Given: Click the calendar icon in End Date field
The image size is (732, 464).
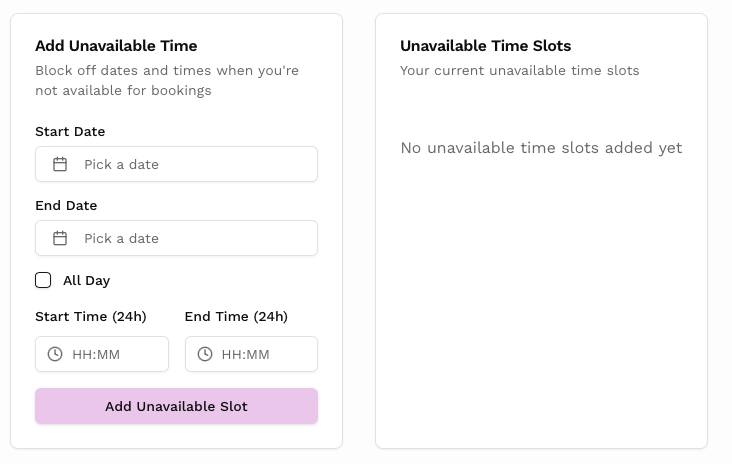Looking at the screenshot, I should click(x=60, y=238).
